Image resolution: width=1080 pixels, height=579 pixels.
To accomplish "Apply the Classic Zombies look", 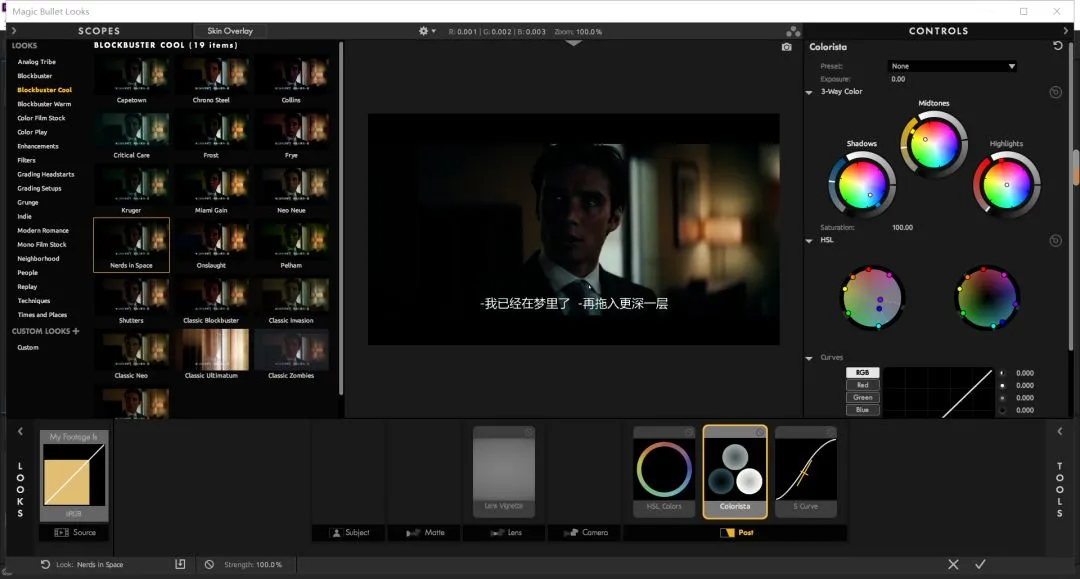I will (x=291, y=354).
